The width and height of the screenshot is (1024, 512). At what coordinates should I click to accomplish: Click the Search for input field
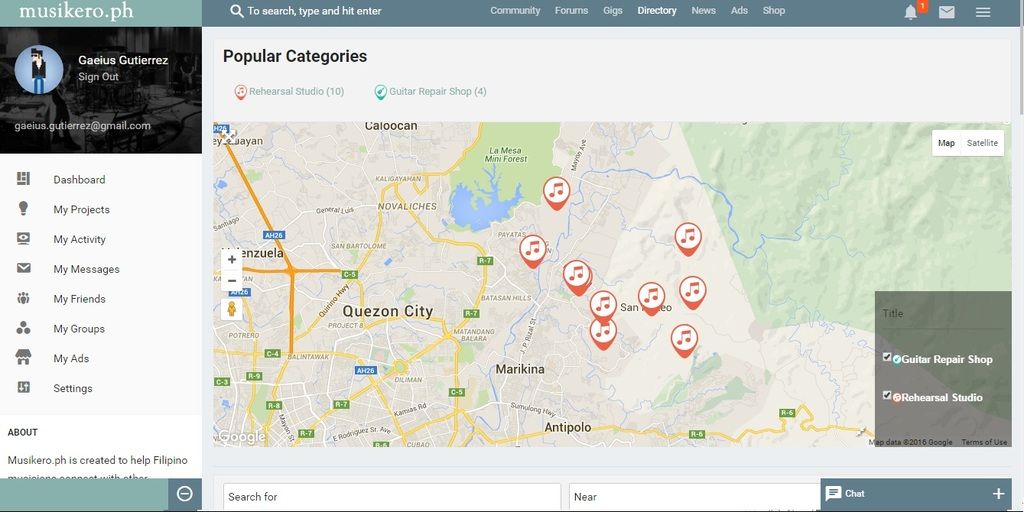pyautogui.click(x=392, y=497)
